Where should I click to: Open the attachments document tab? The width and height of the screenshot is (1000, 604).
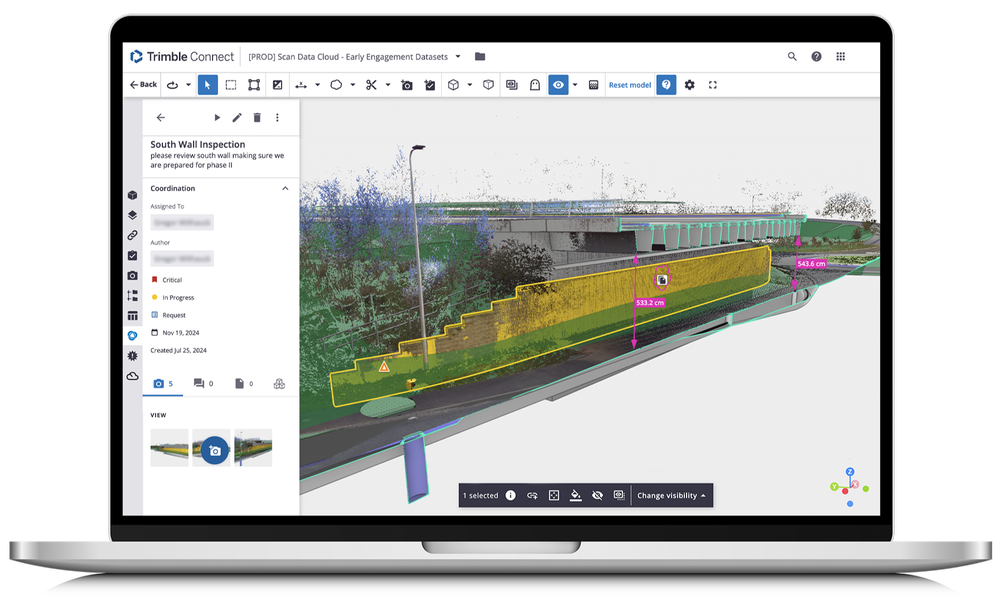click(x=240, y=383)
